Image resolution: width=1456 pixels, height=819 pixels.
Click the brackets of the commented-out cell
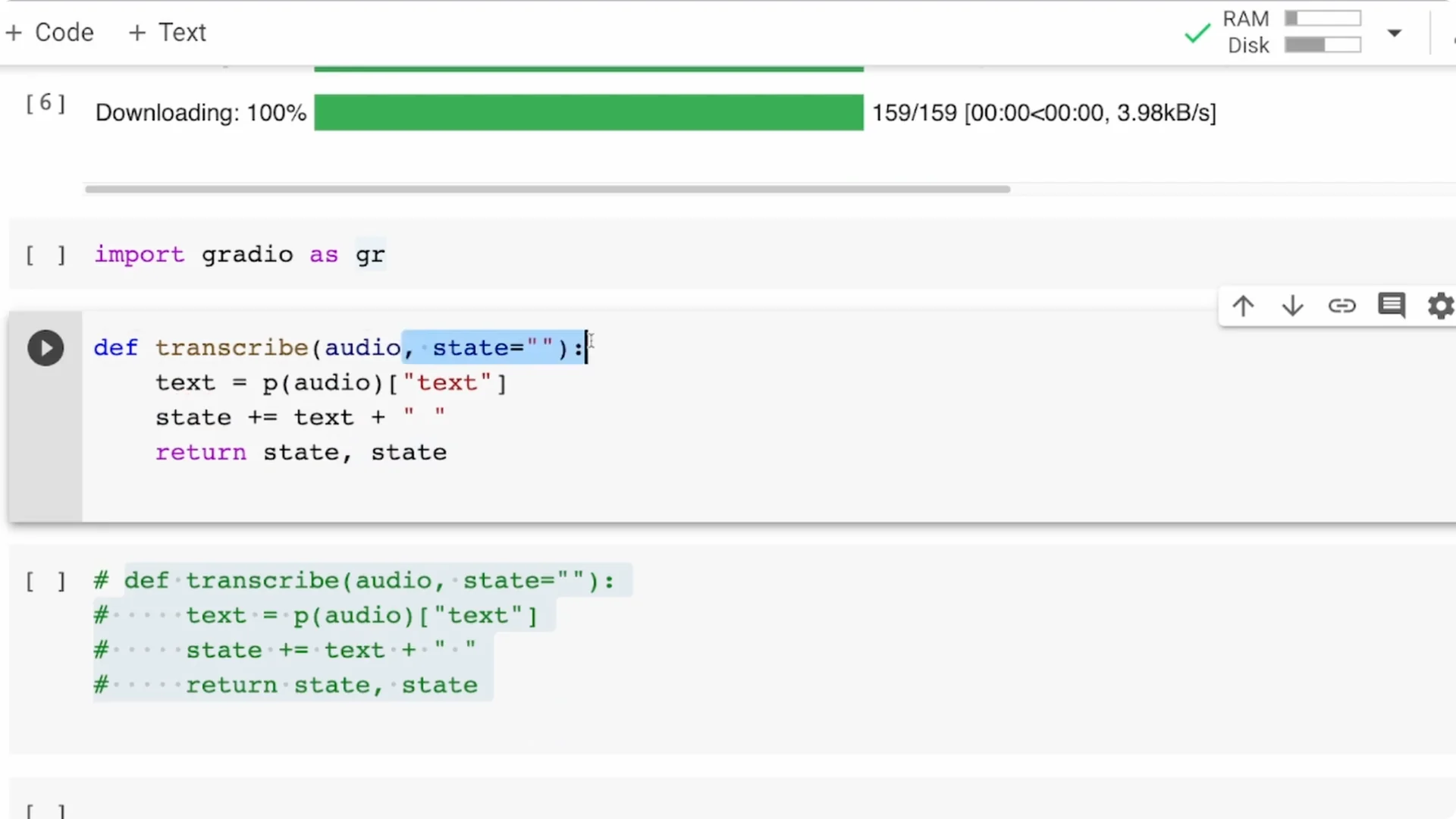(45, 581)
